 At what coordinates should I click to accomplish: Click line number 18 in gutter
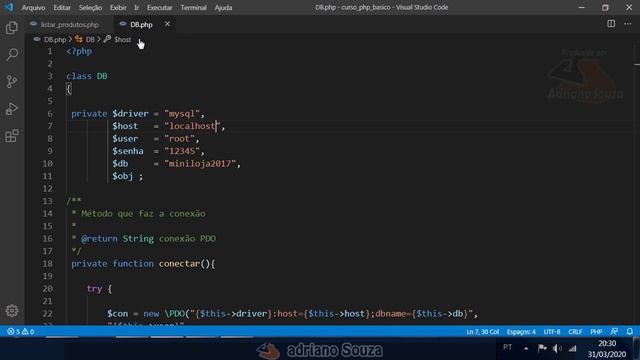pos(47,264)
